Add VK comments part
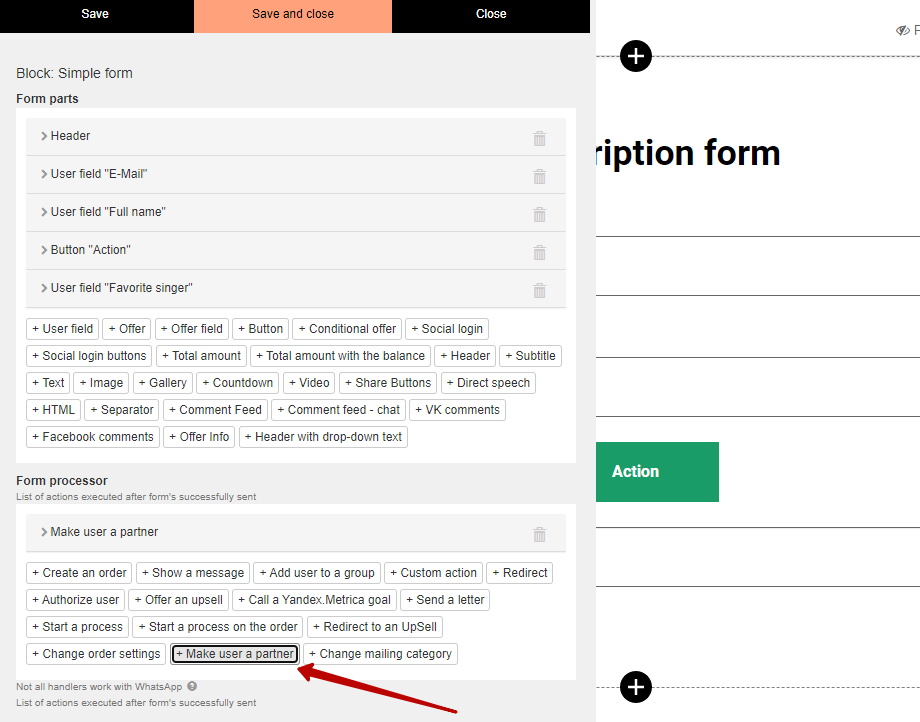Screen dimensions: 920x722 click(458, 410)
